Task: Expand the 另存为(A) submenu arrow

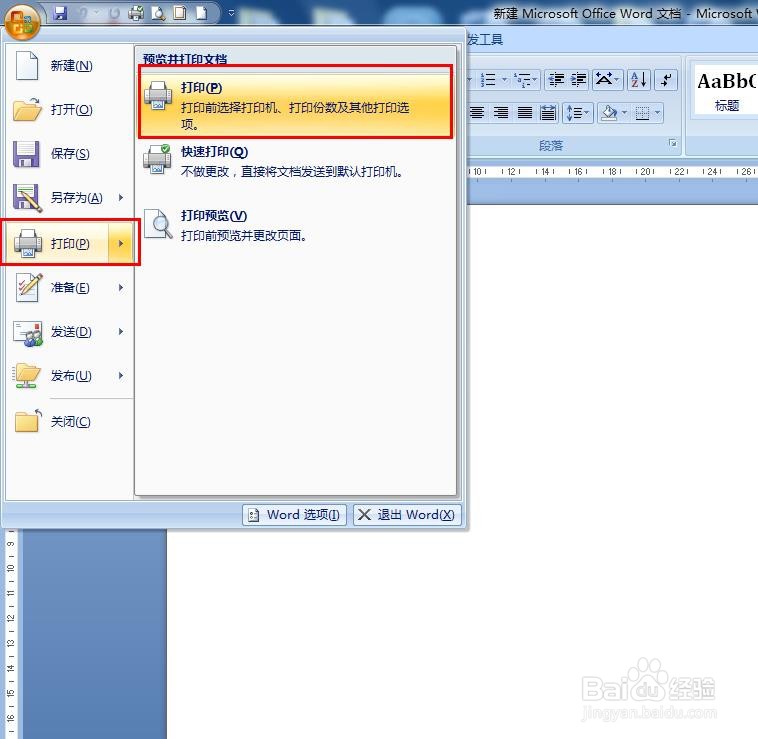Action: point(121,198)
